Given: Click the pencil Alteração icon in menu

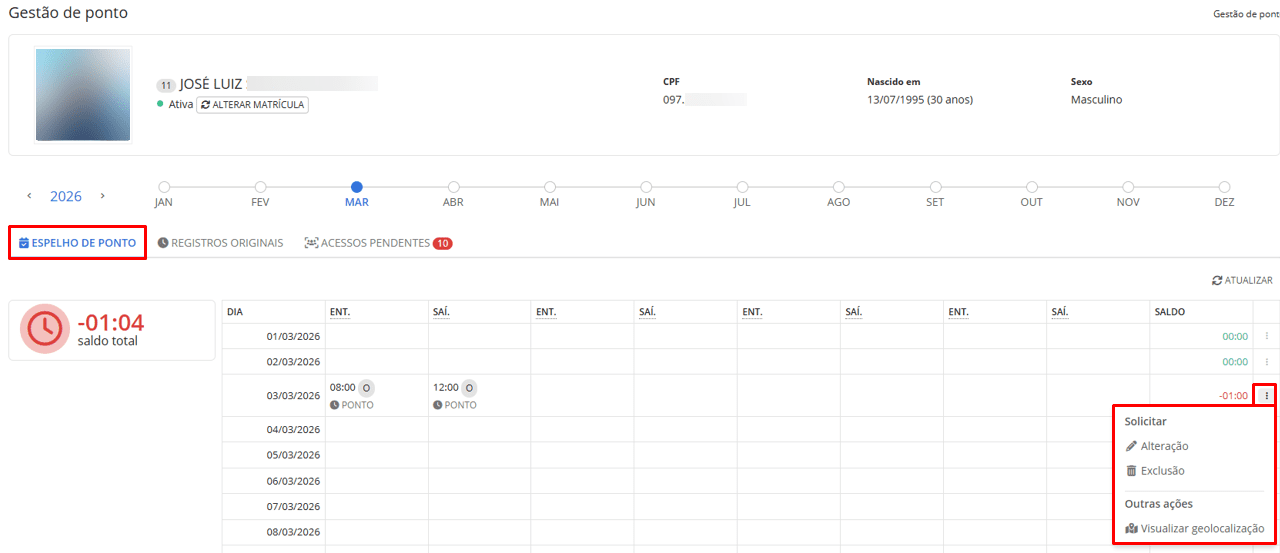Looking at the screenshot, I should click(x=1131, y=446).
